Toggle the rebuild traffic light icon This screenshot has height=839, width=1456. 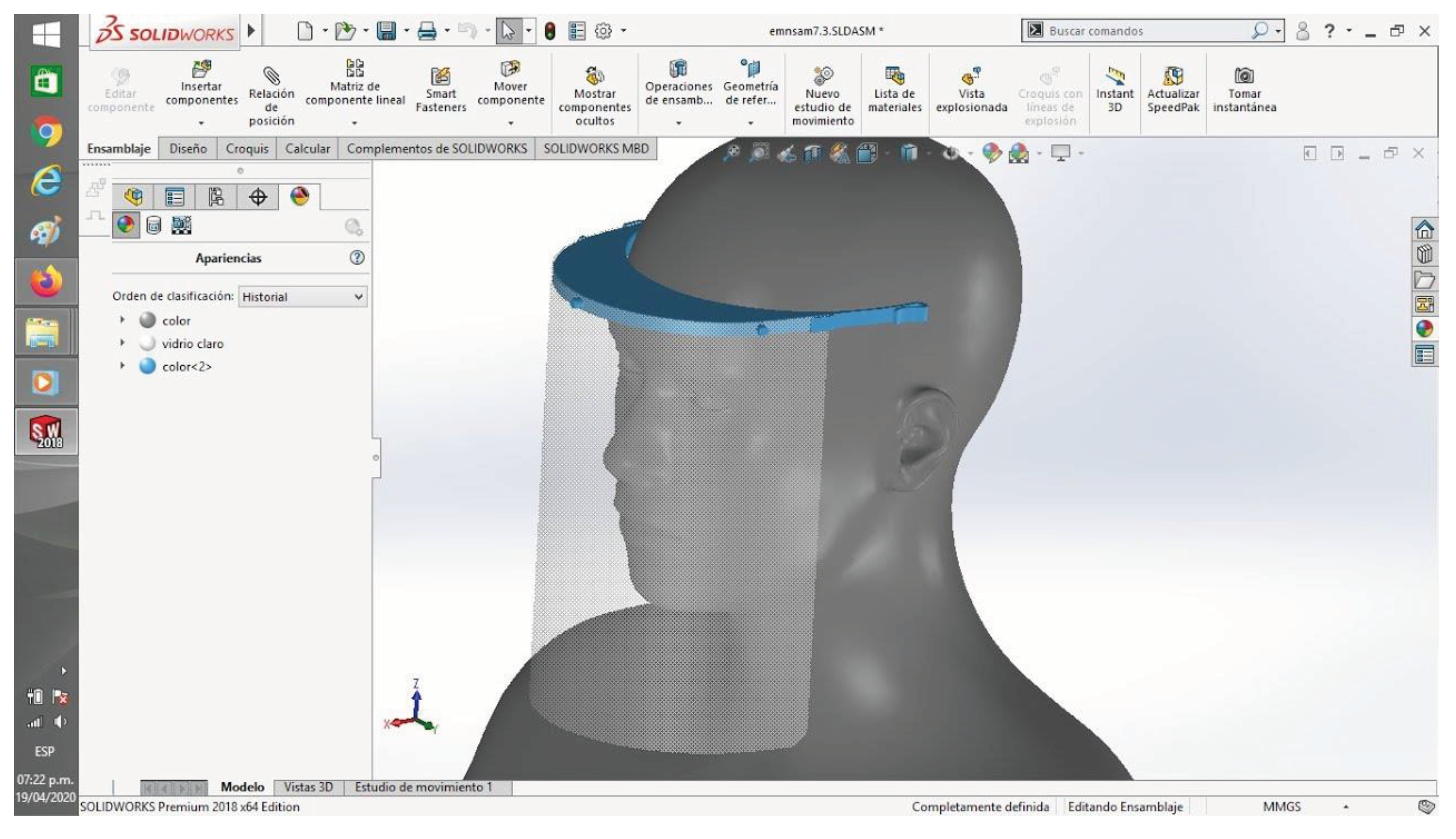click(549, 31)
